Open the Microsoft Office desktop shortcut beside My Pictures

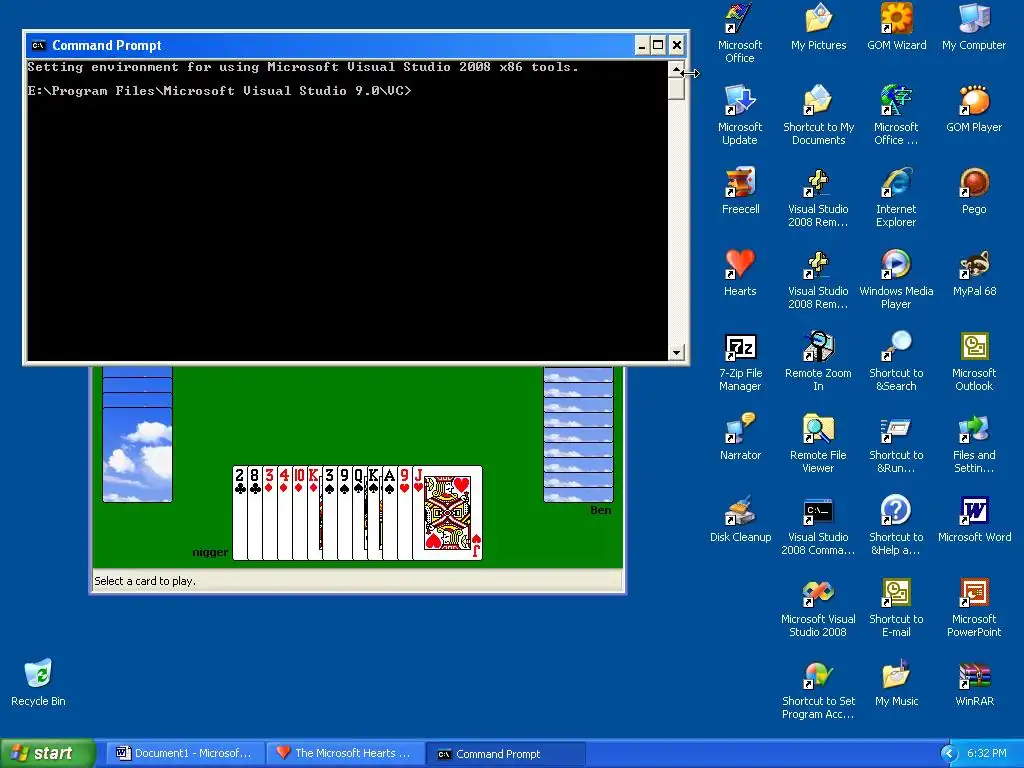[739, 33]
